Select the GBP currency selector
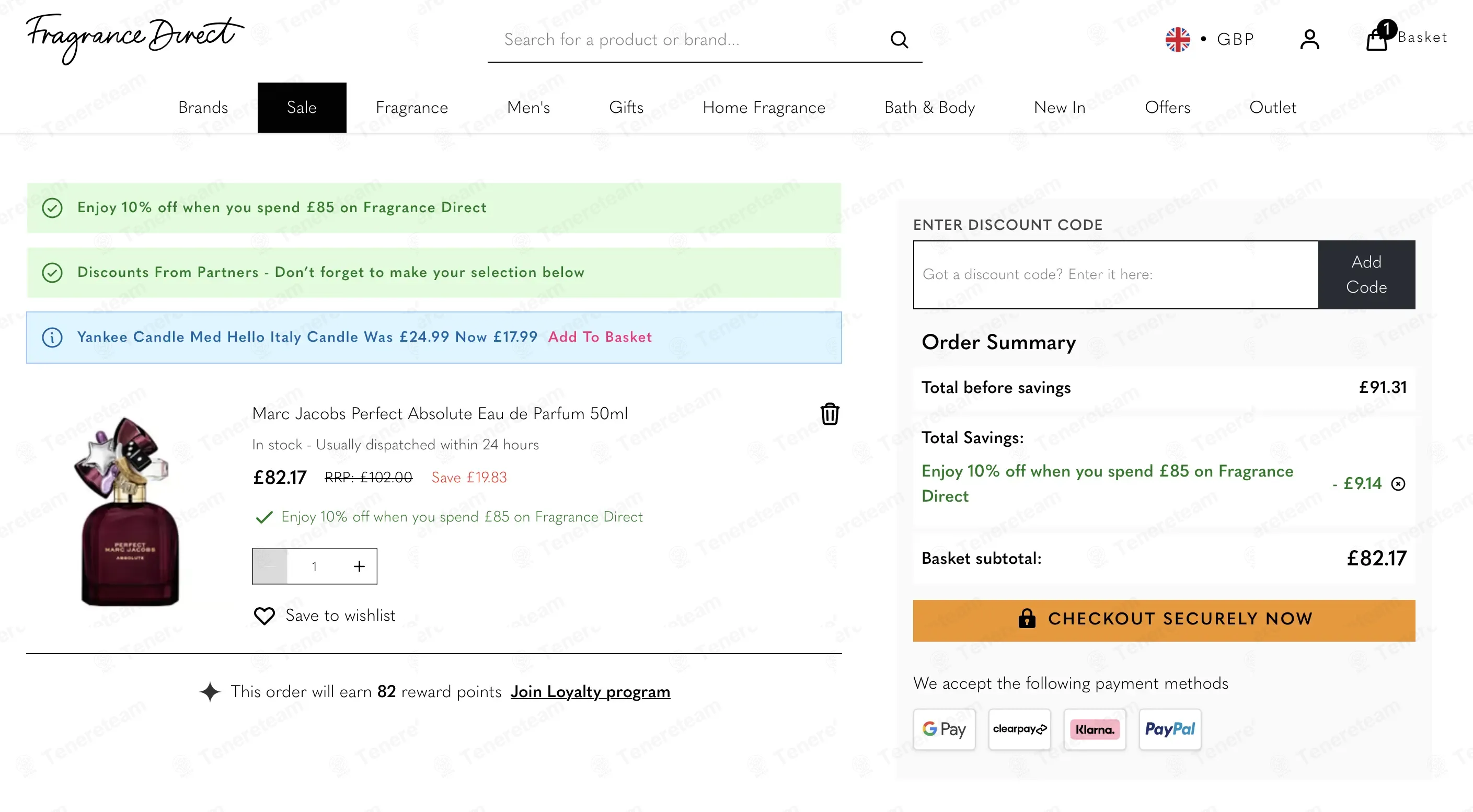 1235,39
